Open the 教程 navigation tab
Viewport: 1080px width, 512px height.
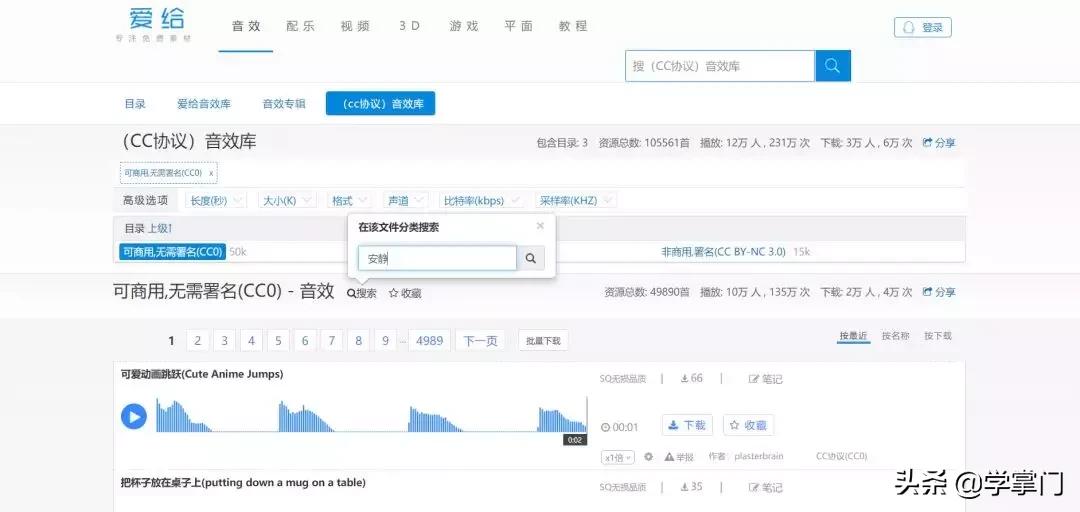click(572, 26)
